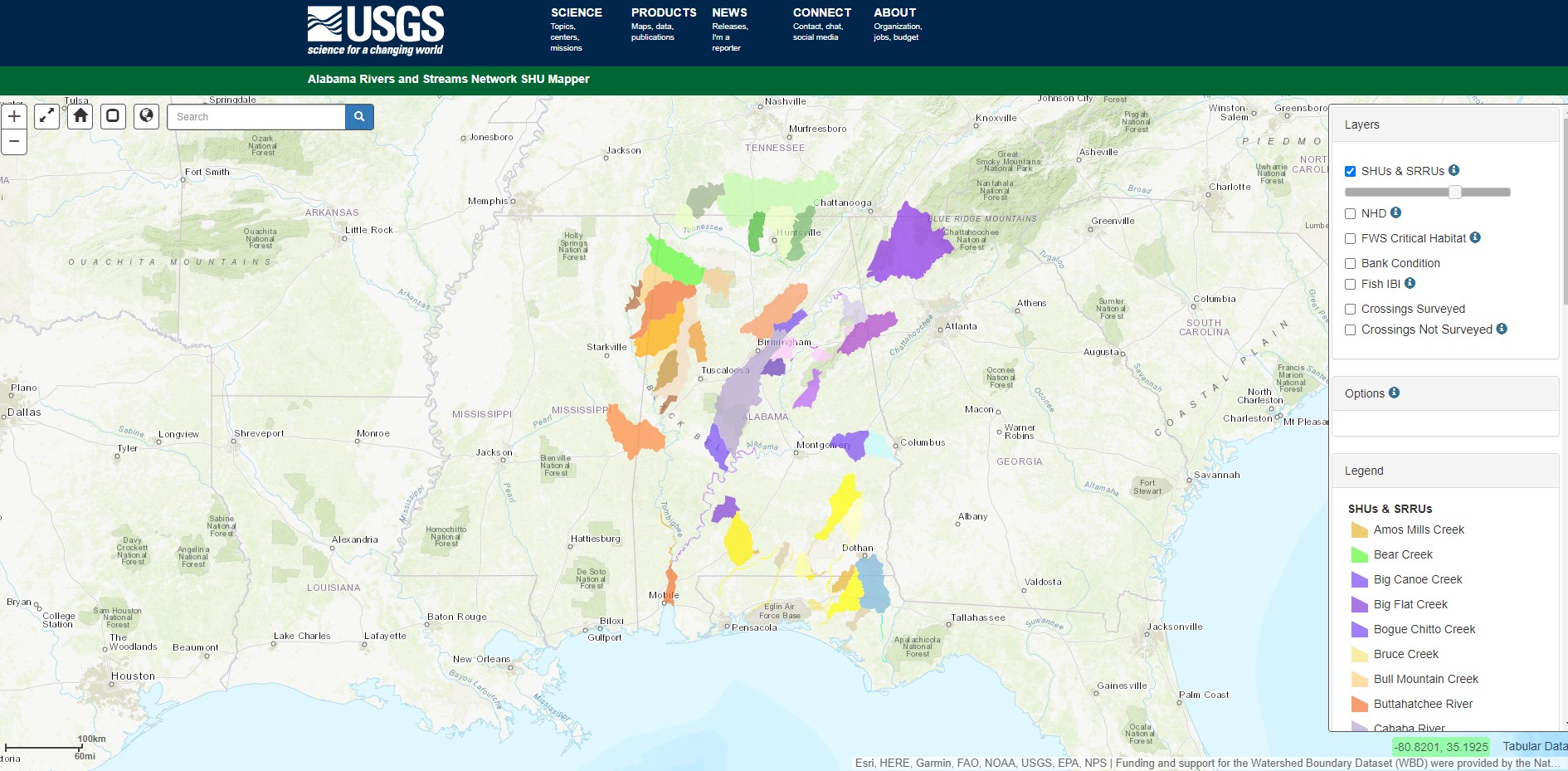Open the globe basemap tool
The image size is (1568, 771).
146,116
